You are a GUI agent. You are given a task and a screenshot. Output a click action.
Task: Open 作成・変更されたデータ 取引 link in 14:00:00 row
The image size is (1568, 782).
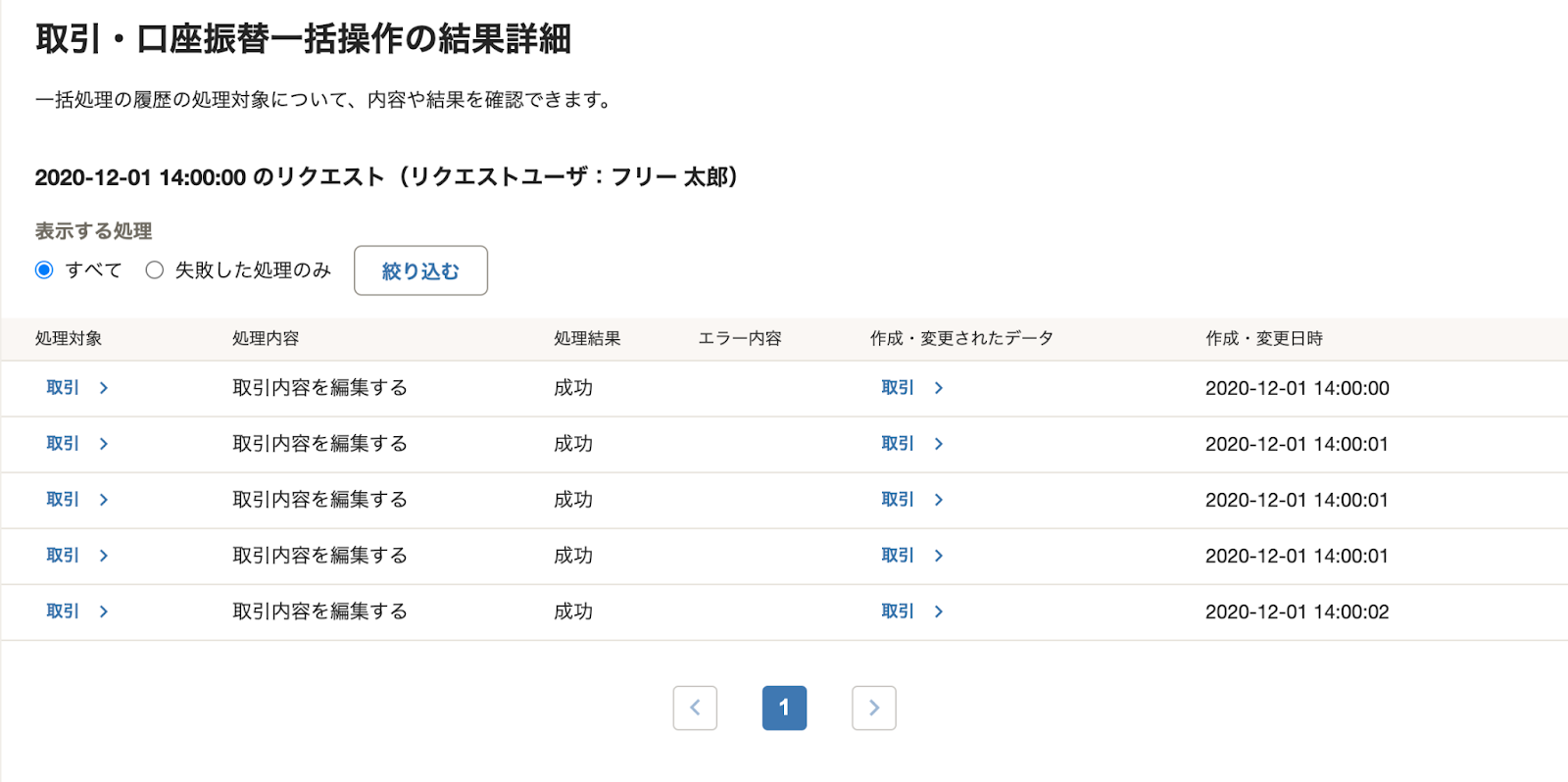coord(912,388)
